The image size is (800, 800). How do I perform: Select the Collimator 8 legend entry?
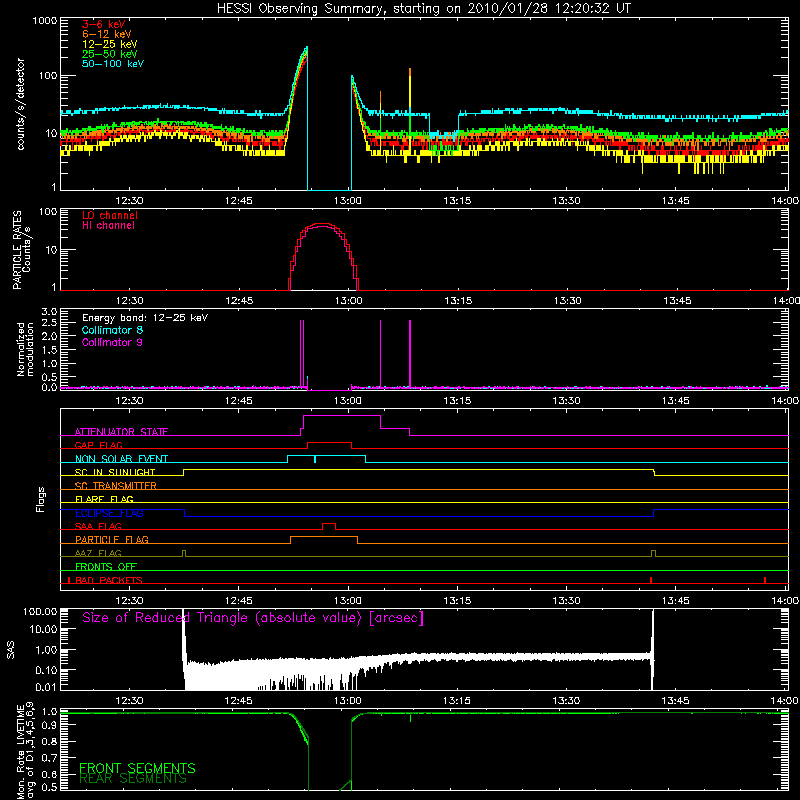tap(112, 330)
